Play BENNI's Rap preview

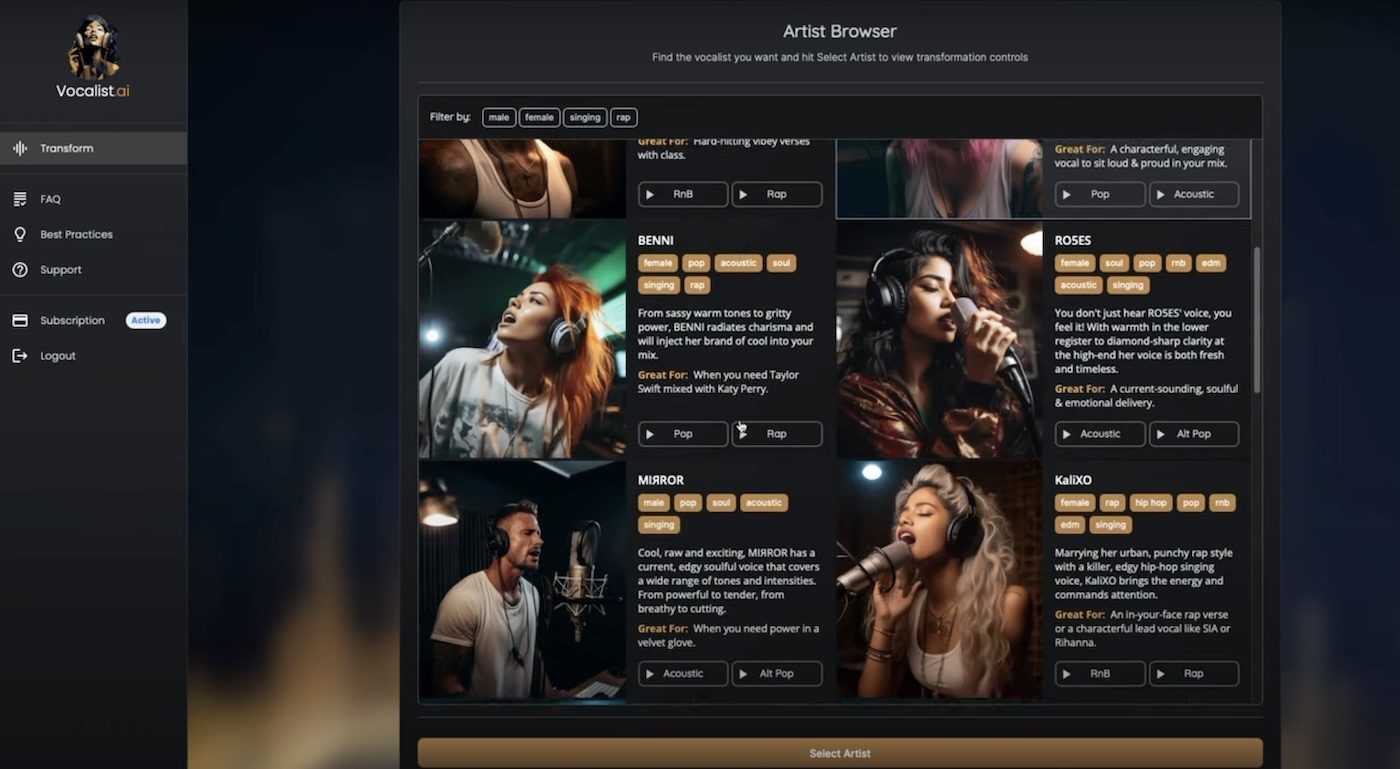[x=777, y=433]
